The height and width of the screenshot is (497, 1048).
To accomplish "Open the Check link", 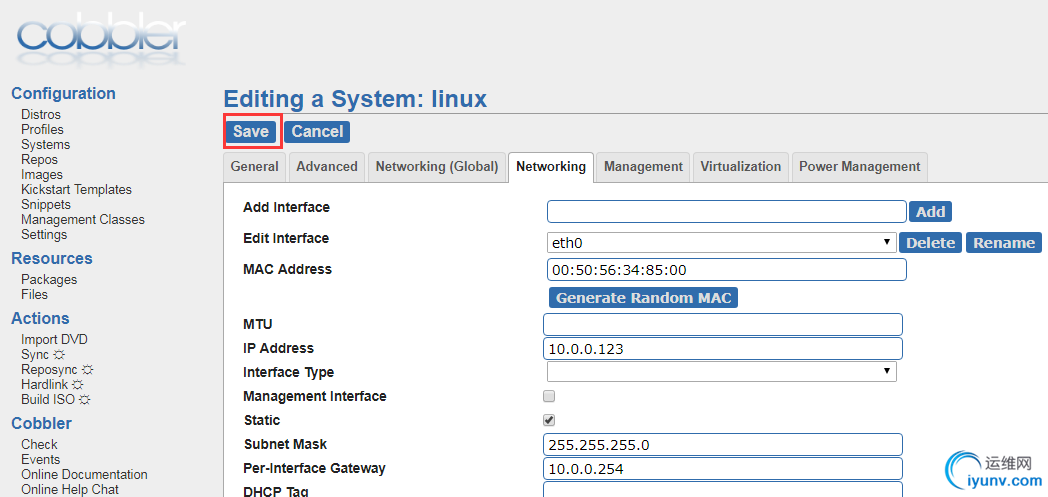I will [x=39, y=444].
